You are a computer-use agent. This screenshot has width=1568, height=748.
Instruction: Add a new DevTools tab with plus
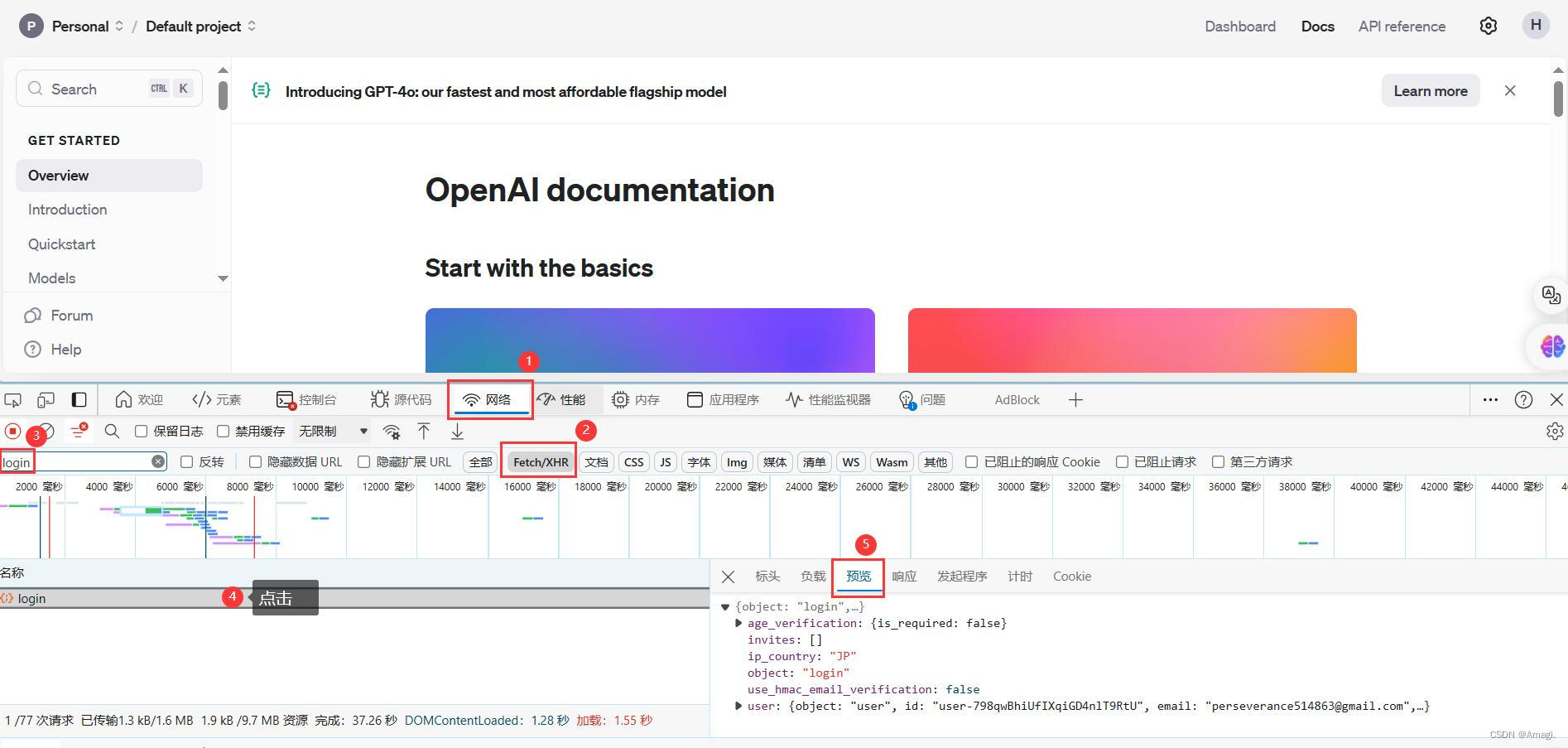pos(1075,400)
